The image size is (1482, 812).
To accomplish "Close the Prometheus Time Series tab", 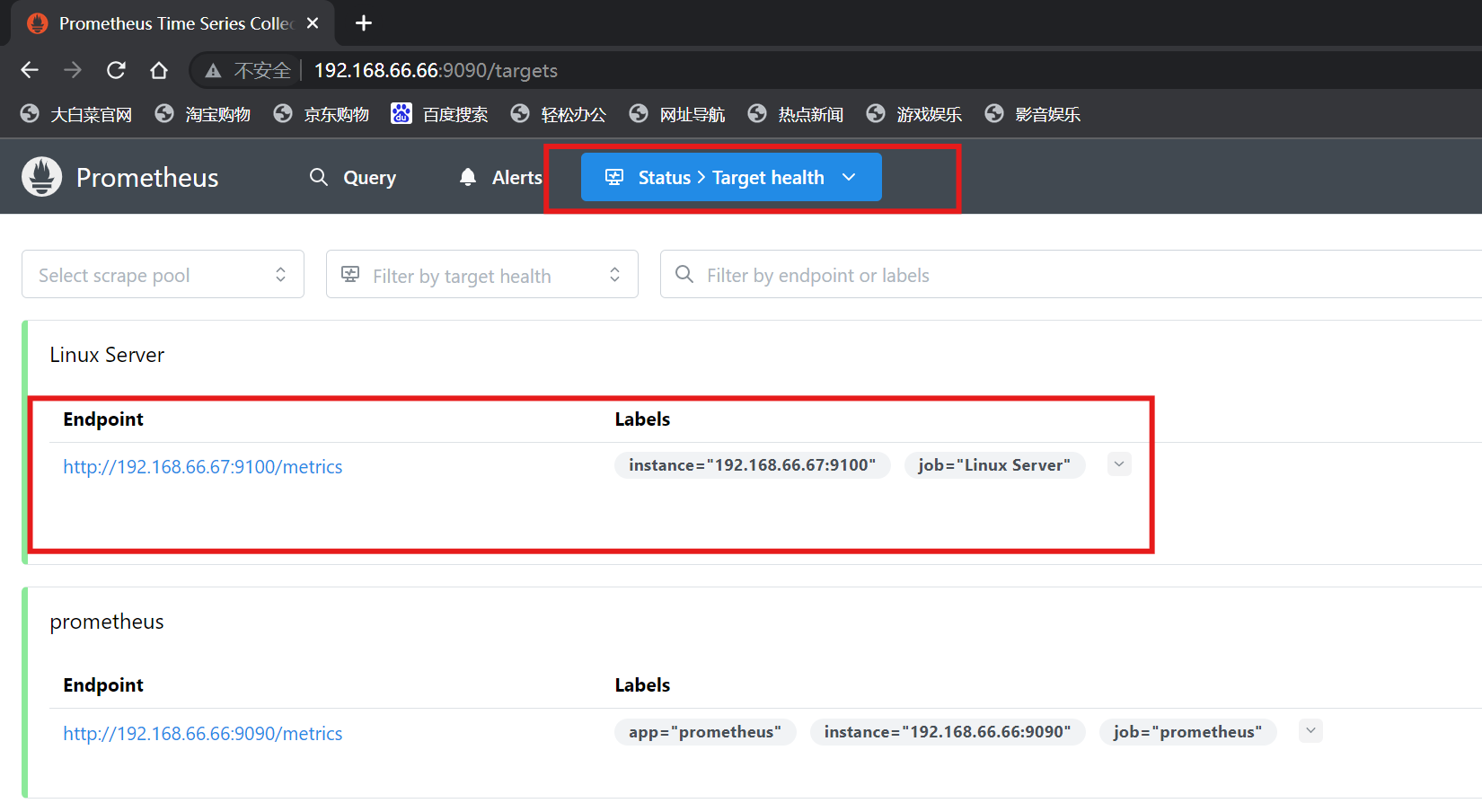I will coord(313,23).
